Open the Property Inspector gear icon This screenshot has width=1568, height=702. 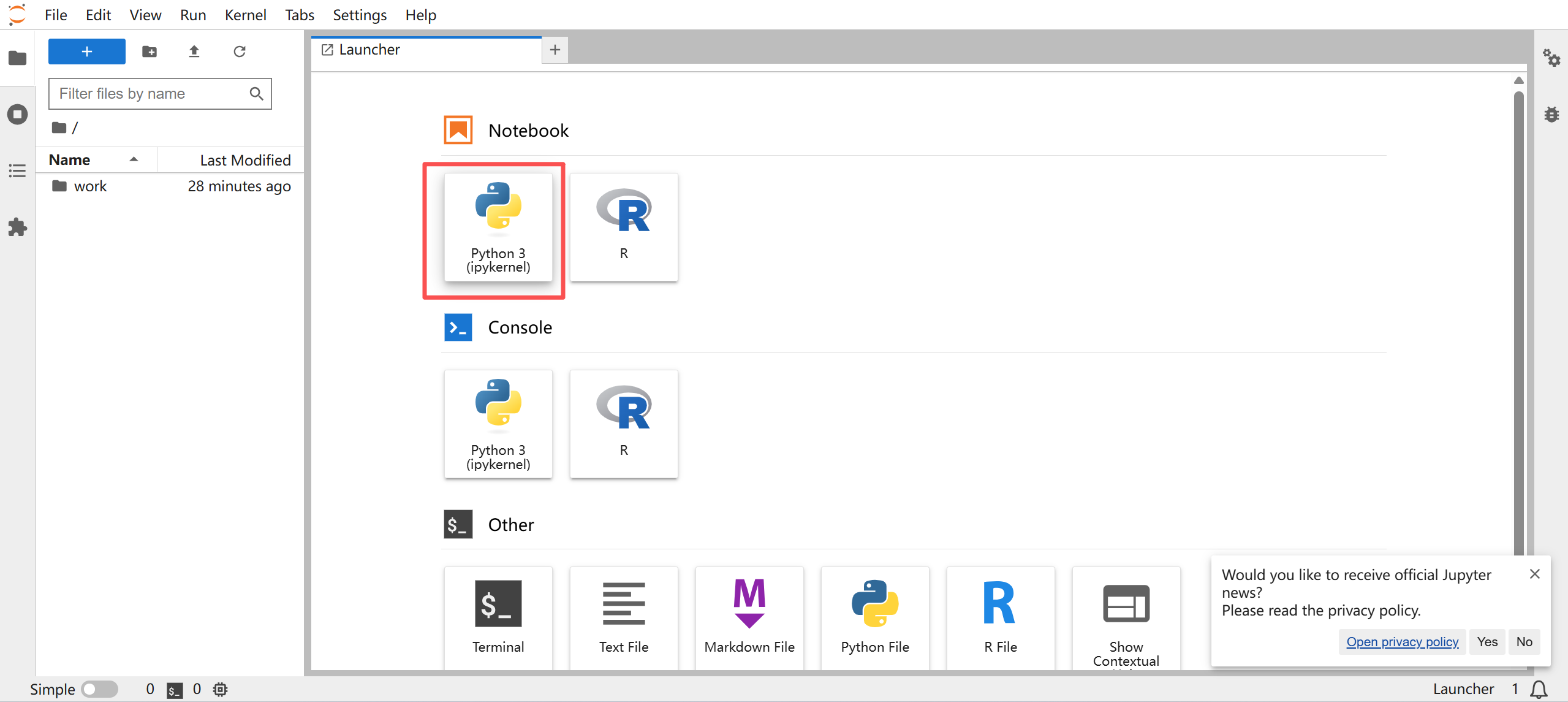click(1551, 58)
